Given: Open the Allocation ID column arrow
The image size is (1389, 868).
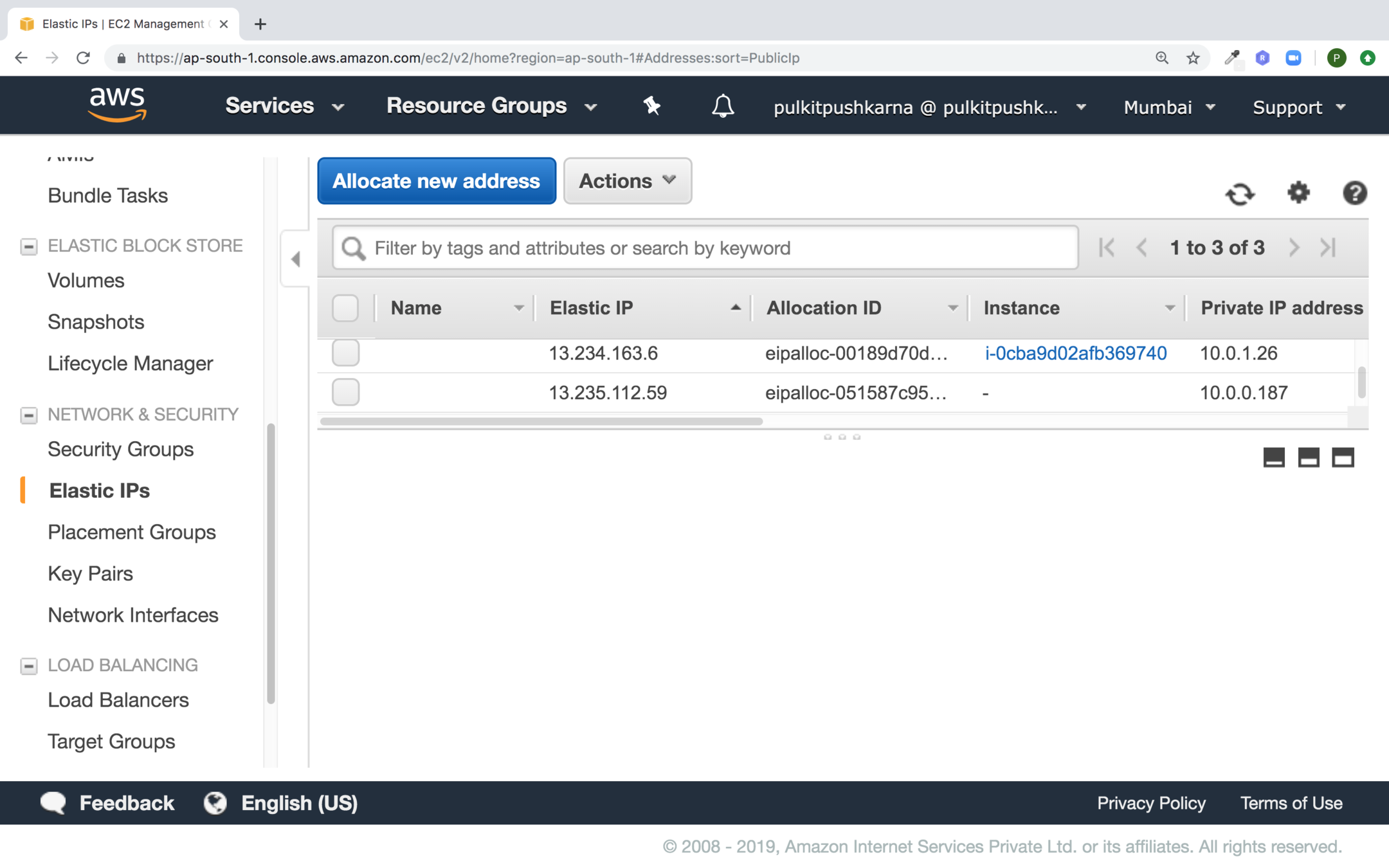Looking at the screenshot, I should (952, 309).
